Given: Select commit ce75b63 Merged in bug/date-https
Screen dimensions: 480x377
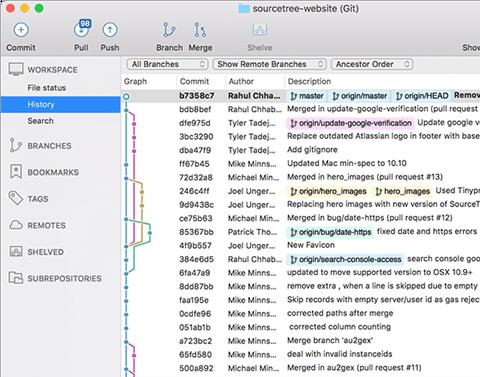Looking at the screenshot, I should (x=300, y=218).
